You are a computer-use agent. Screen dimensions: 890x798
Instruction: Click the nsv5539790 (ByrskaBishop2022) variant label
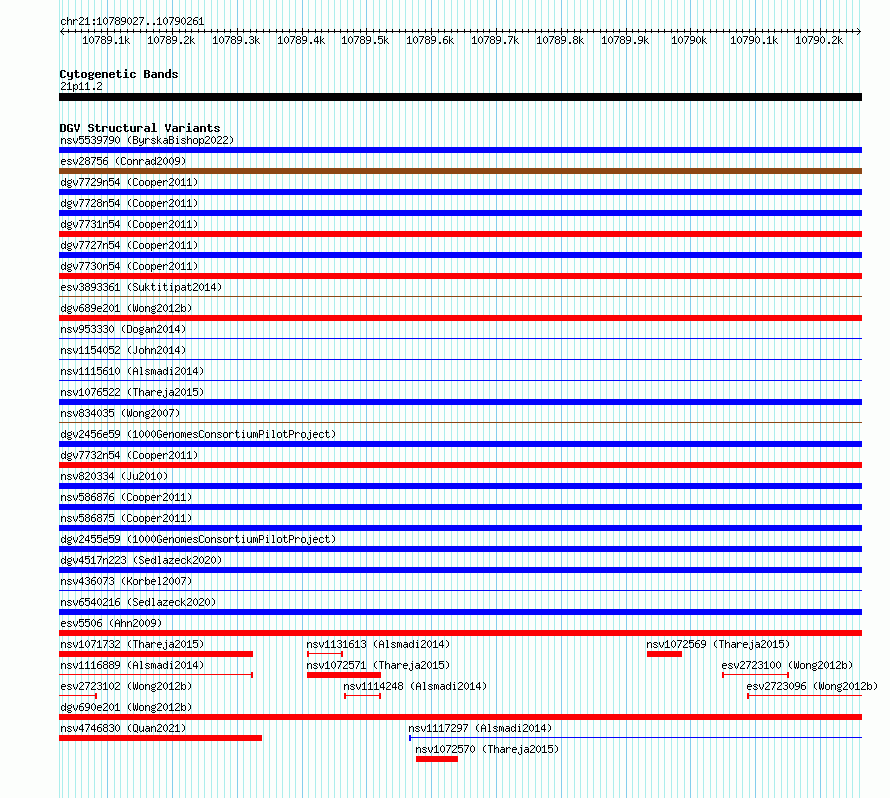coord(147,140)
